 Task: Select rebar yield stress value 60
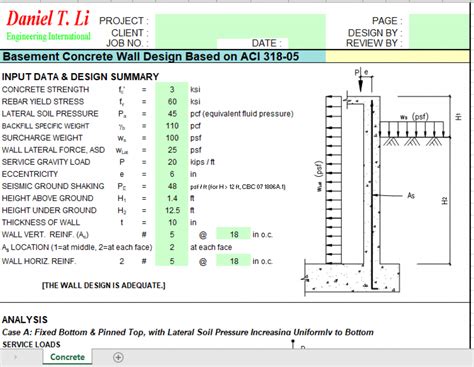click(x=172, y=101)
